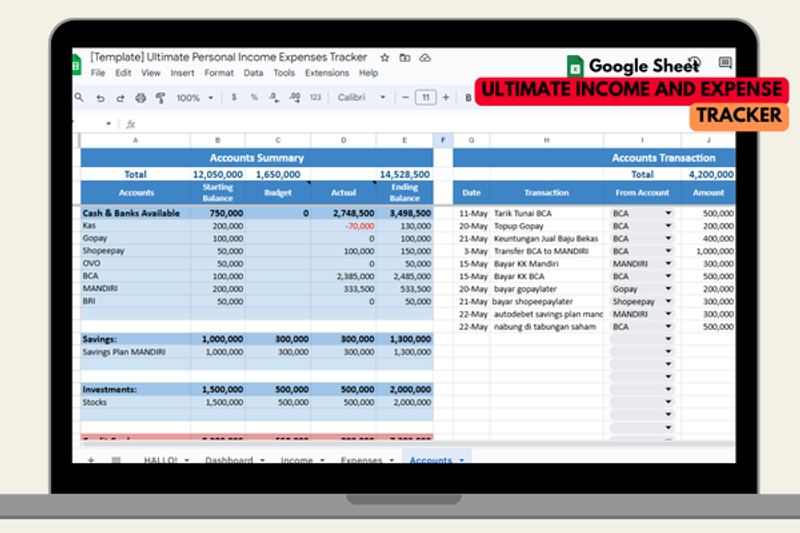Open the Data menu
Image resolution: width=800 pixels, height=533 pixels.
[253, 73]
